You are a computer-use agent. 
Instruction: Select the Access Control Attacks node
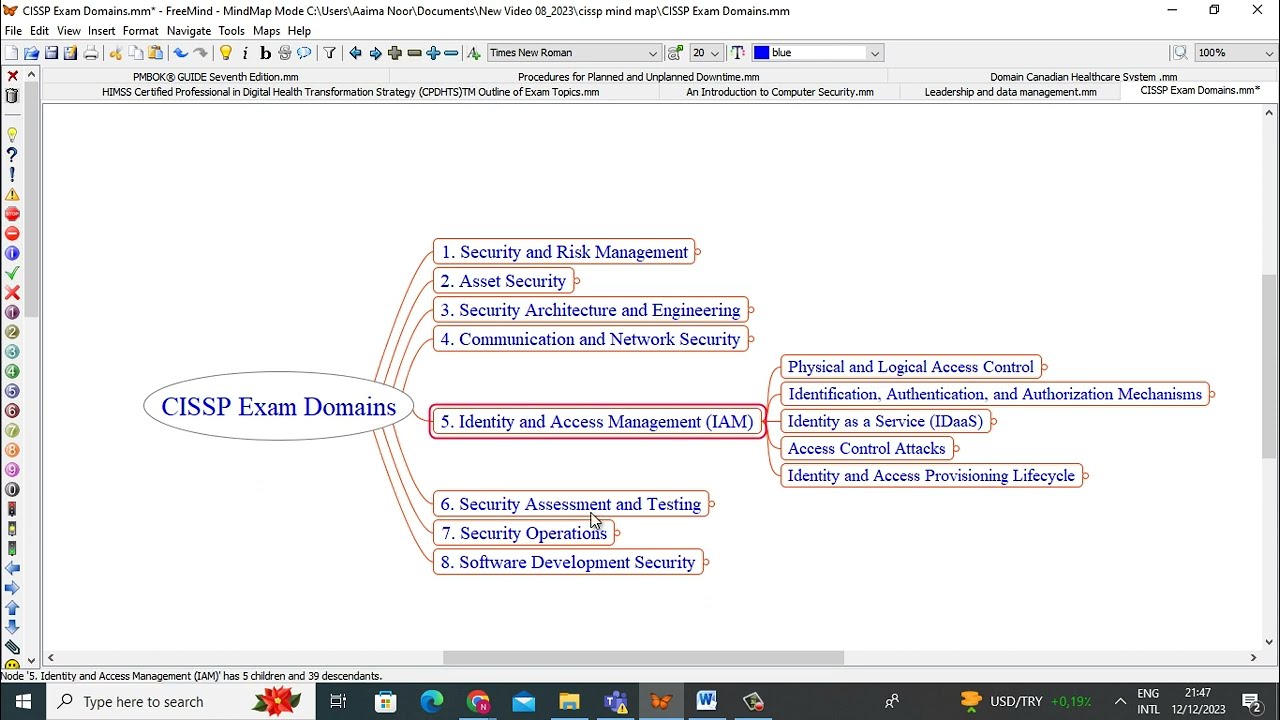point(866,449)
